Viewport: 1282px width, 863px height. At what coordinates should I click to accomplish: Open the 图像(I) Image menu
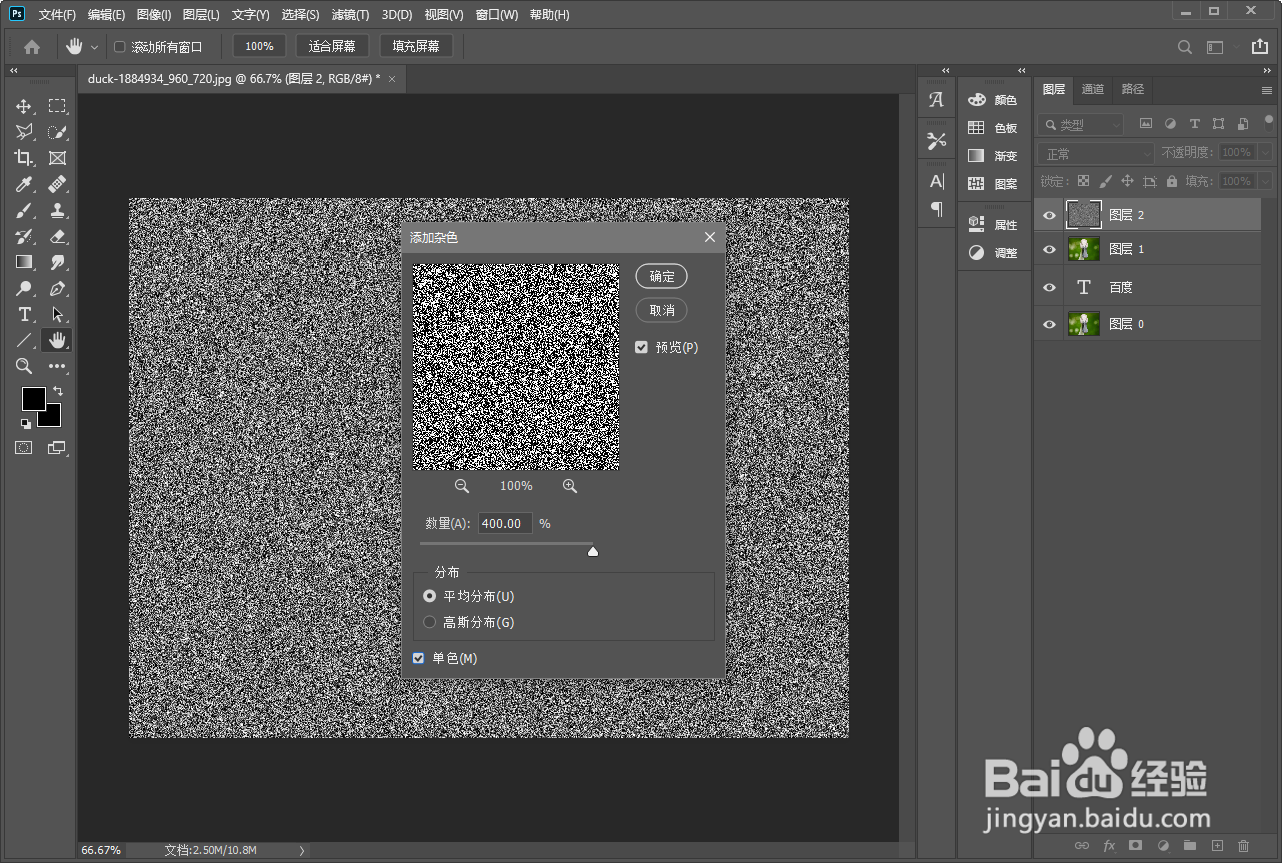coord(154,15)
